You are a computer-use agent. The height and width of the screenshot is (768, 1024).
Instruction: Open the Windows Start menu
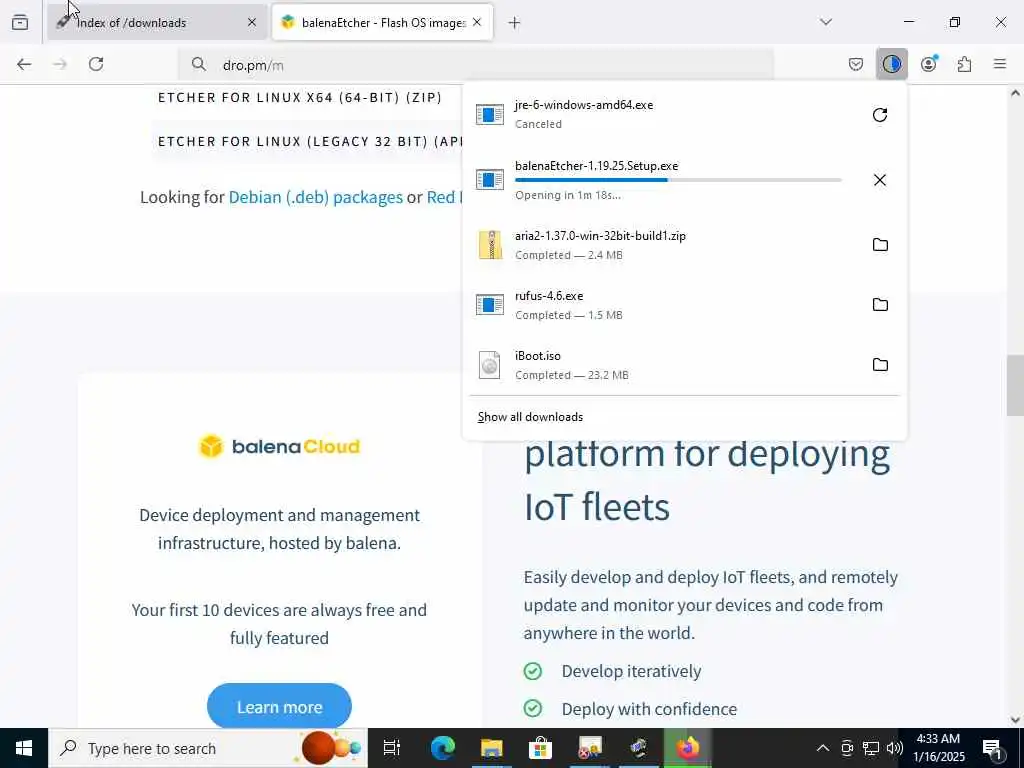pos(24,748)
